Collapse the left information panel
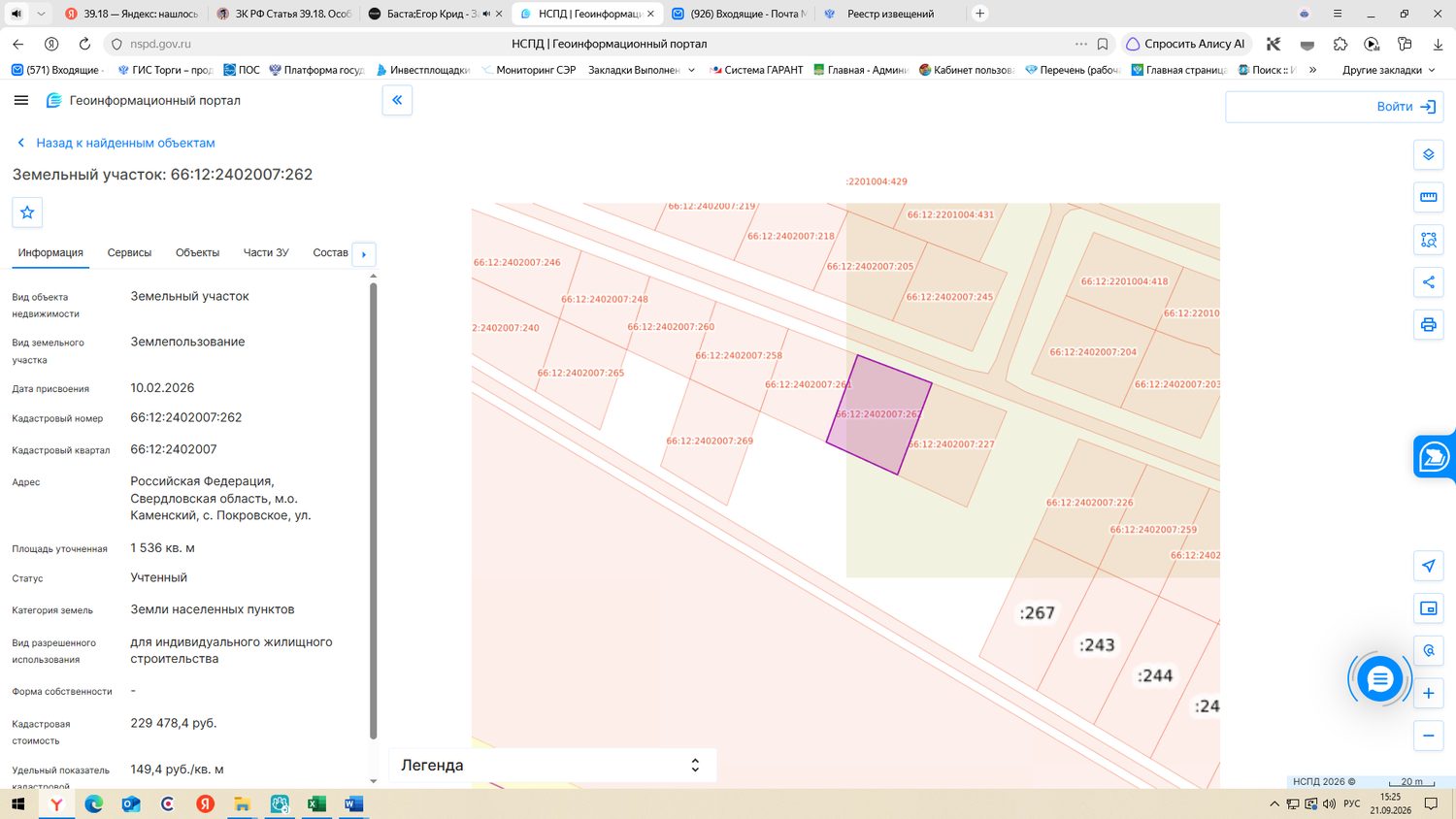The width and height of the screenshot is (1456, 819). pyautogui.click(x=397, y=100)
